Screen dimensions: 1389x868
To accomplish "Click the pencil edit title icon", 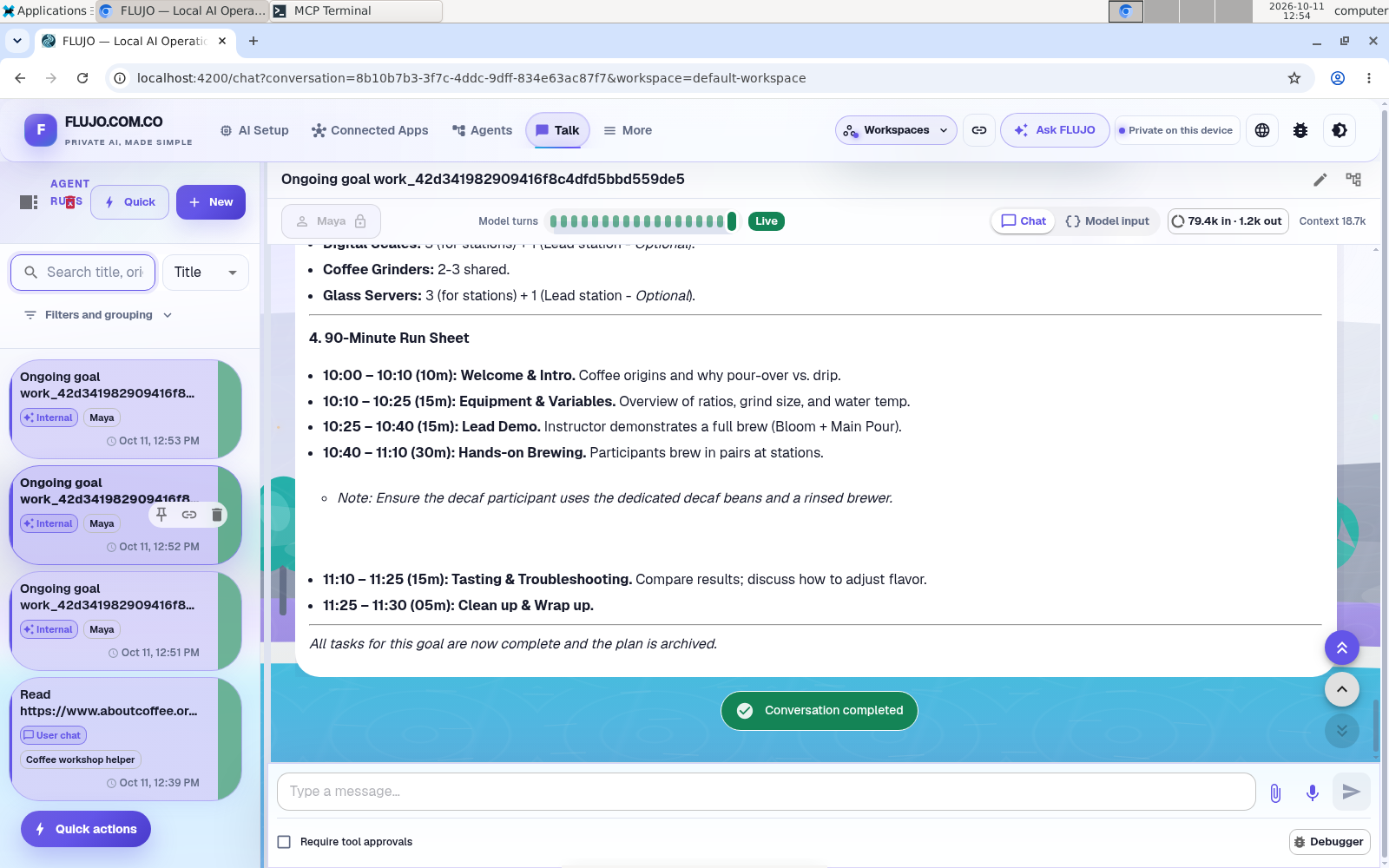I will [1320, 180].
